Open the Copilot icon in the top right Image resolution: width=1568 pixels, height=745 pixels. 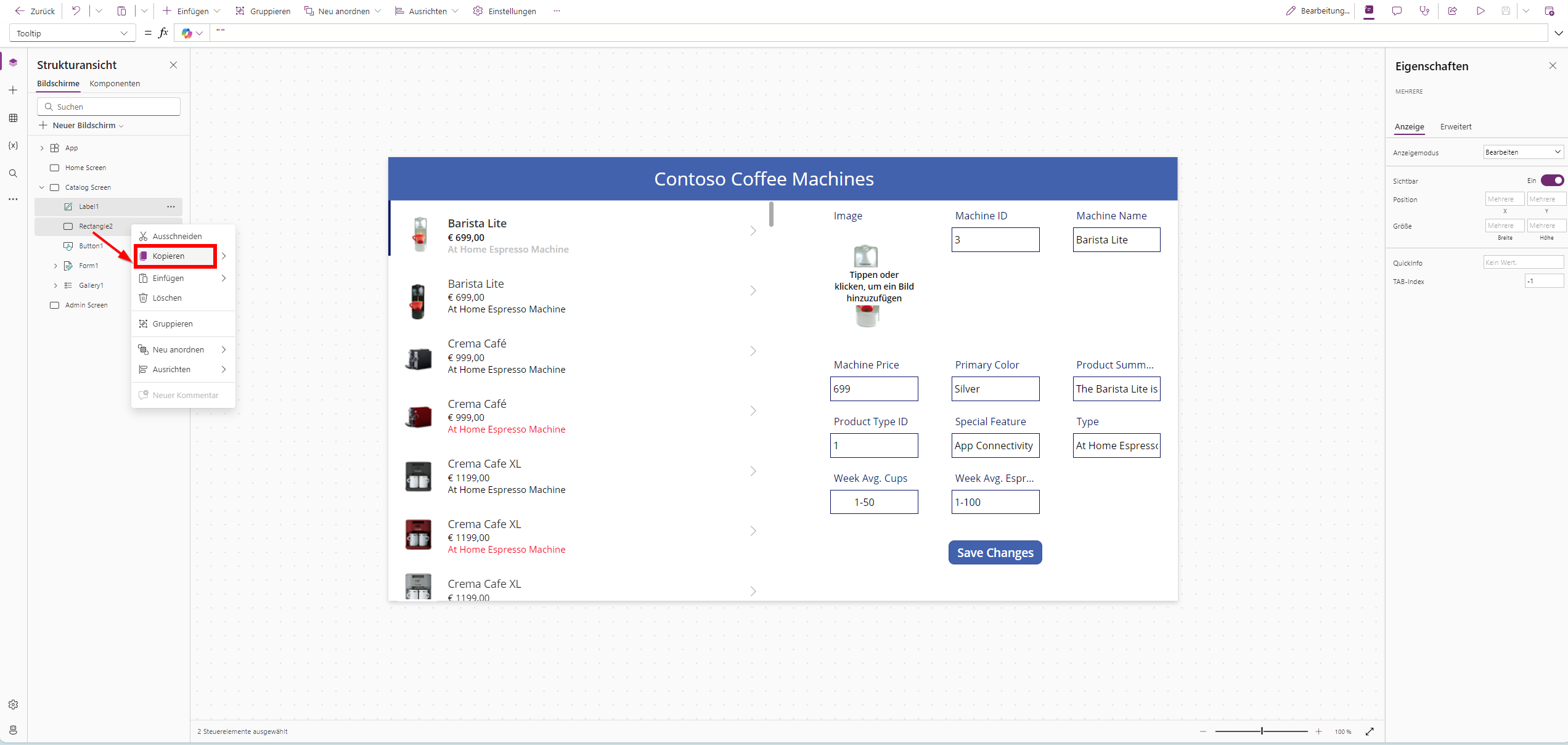point(1369,11)
